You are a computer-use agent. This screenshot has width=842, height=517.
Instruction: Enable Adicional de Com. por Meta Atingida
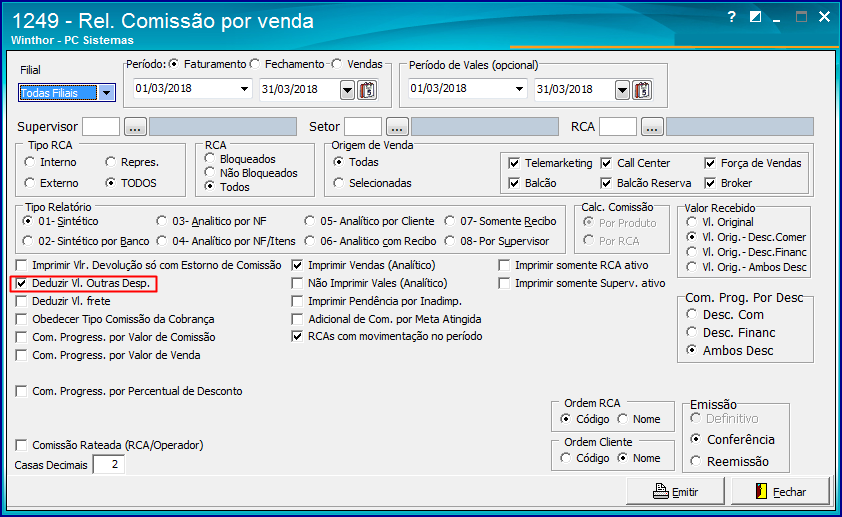point(297,319)
